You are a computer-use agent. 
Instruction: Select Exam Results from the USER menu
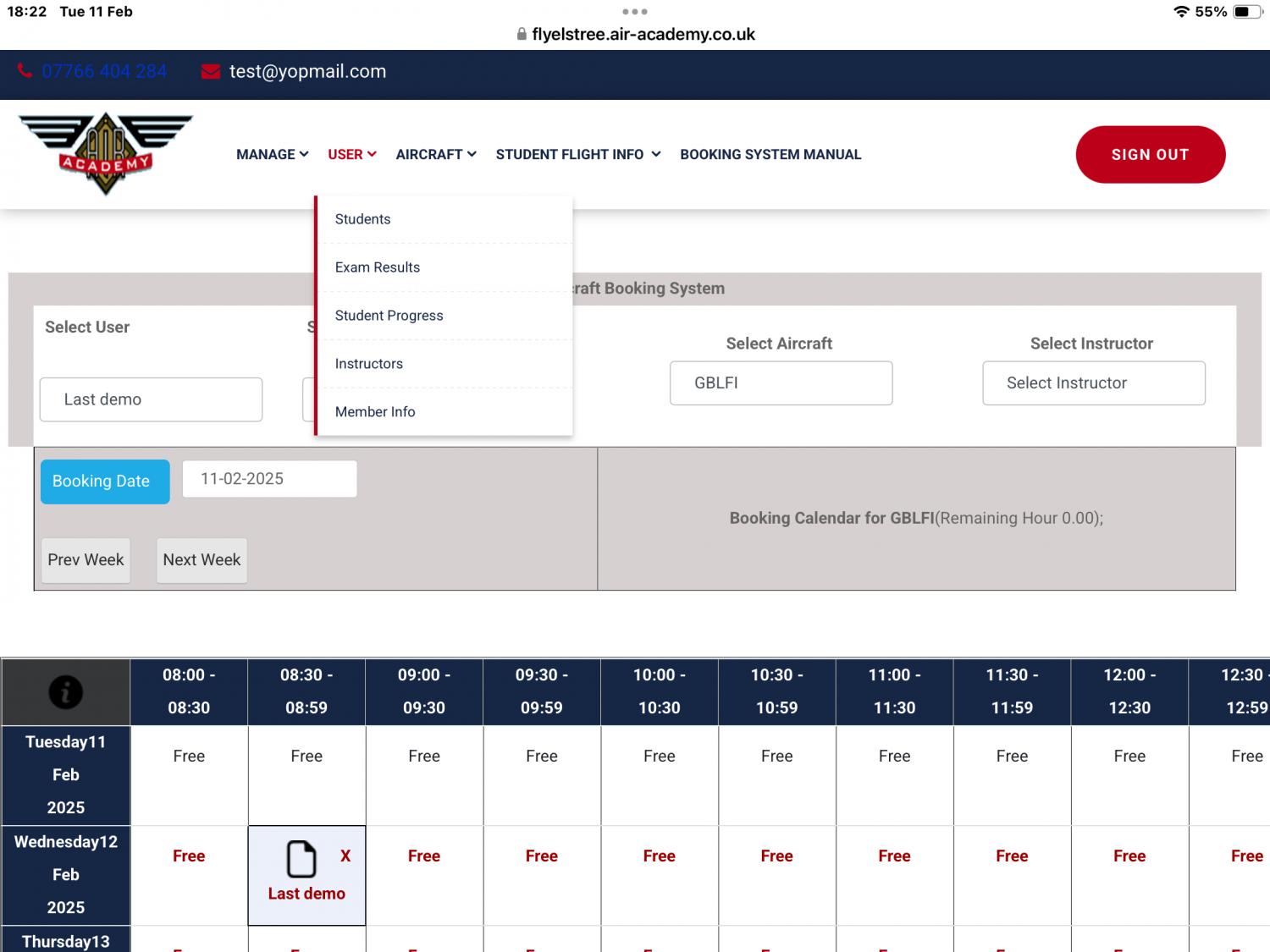click(377, 267)
